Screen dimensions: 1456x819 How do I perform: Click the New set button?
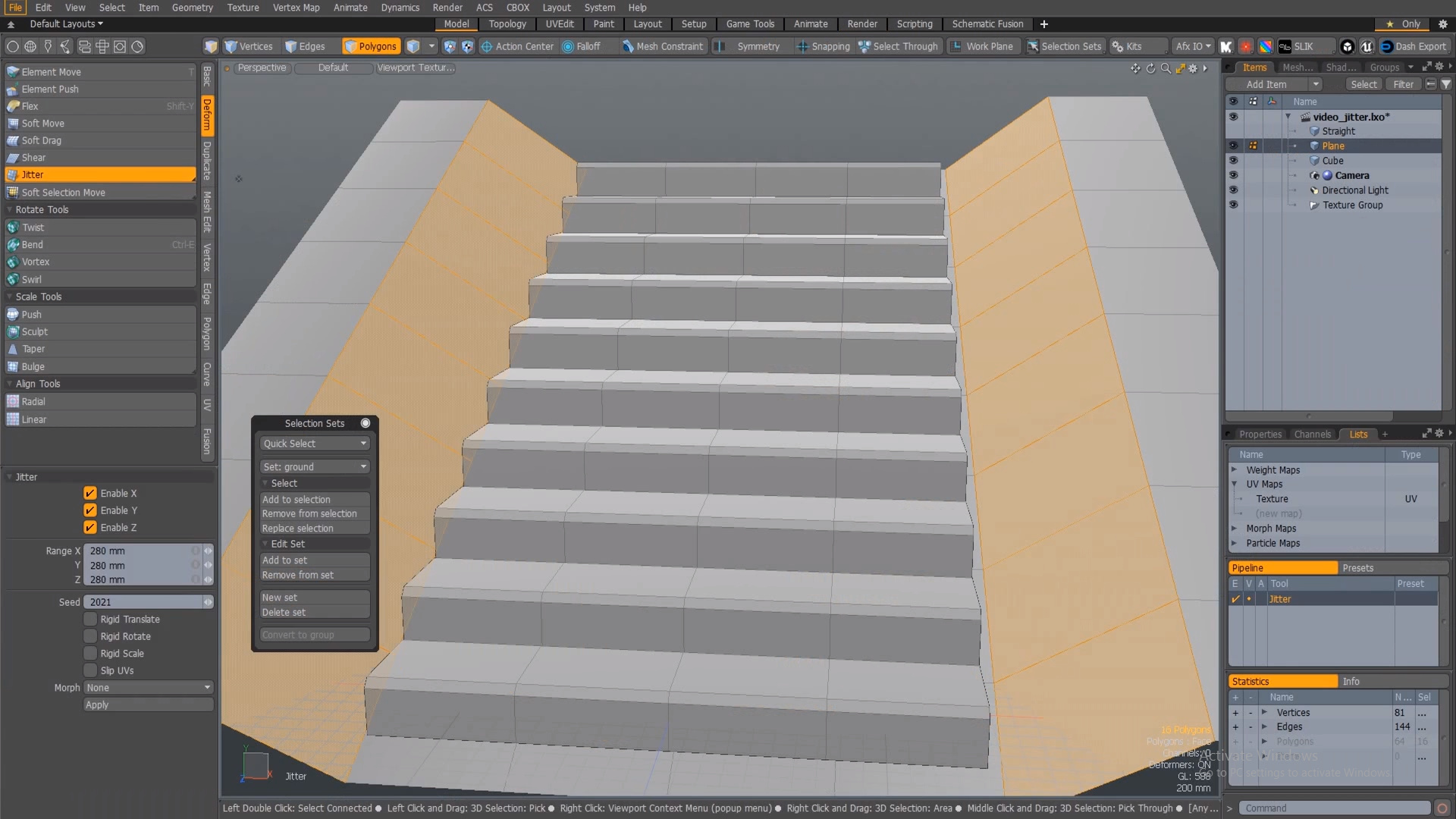315,598
